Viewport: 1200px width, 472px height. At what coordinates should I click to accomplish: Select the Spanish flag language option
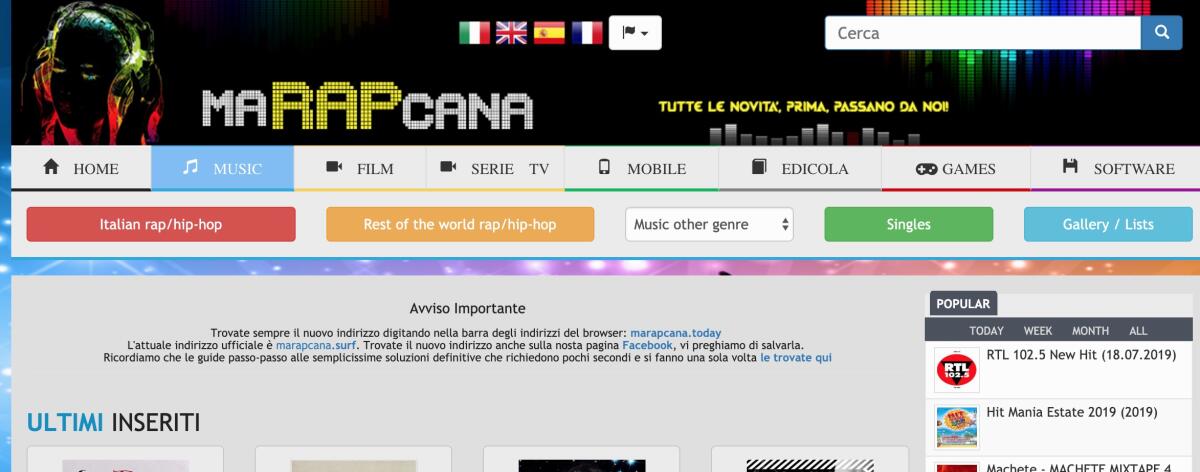(x=549, y=33)
